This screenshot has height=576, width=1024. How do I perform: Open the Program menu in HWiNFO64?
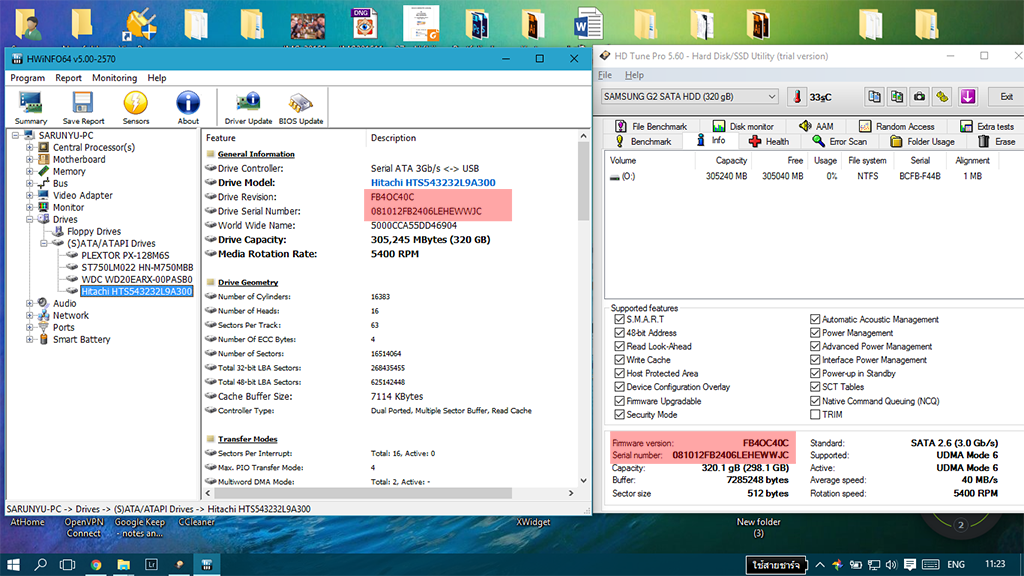tap(27, 78)
